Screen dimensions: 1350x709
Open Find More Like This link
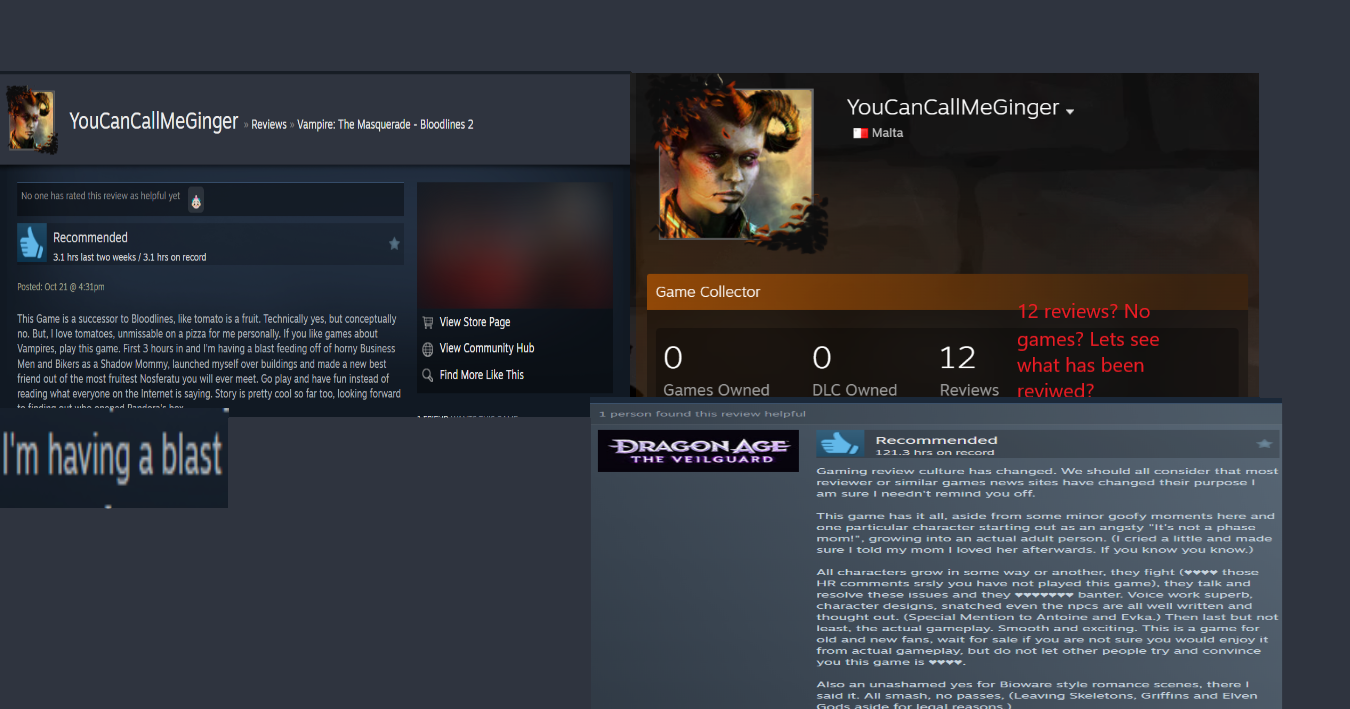(x=482, y=375)
